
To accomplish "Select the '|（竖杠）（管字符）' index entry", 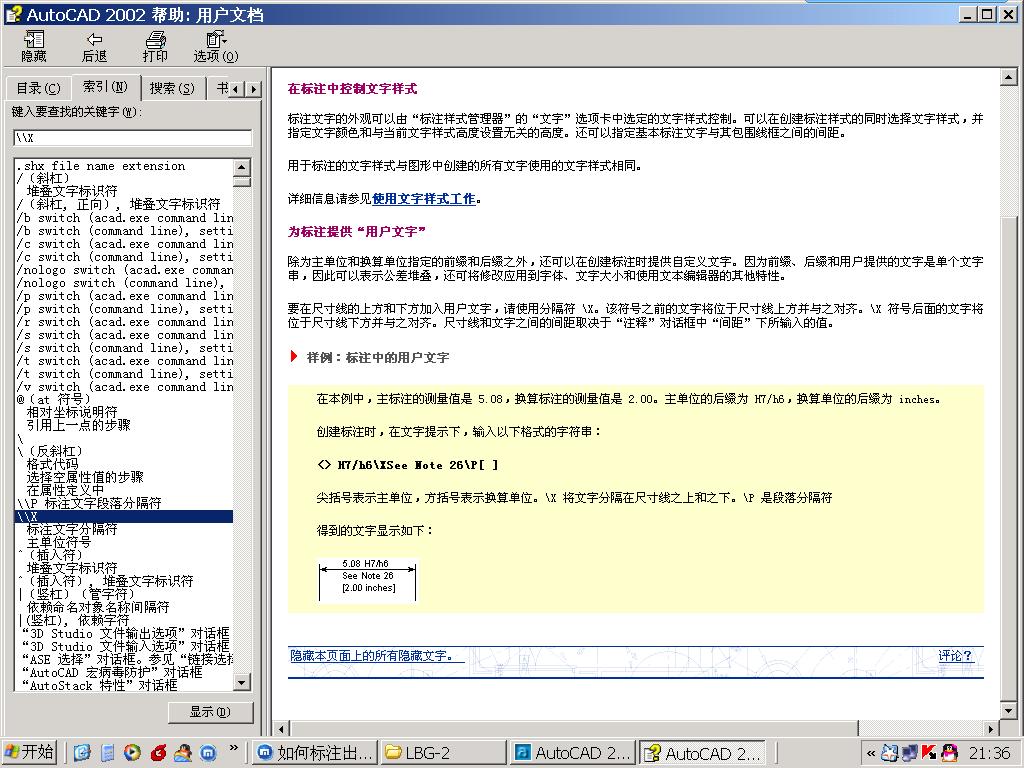I will tap(76, 594).
